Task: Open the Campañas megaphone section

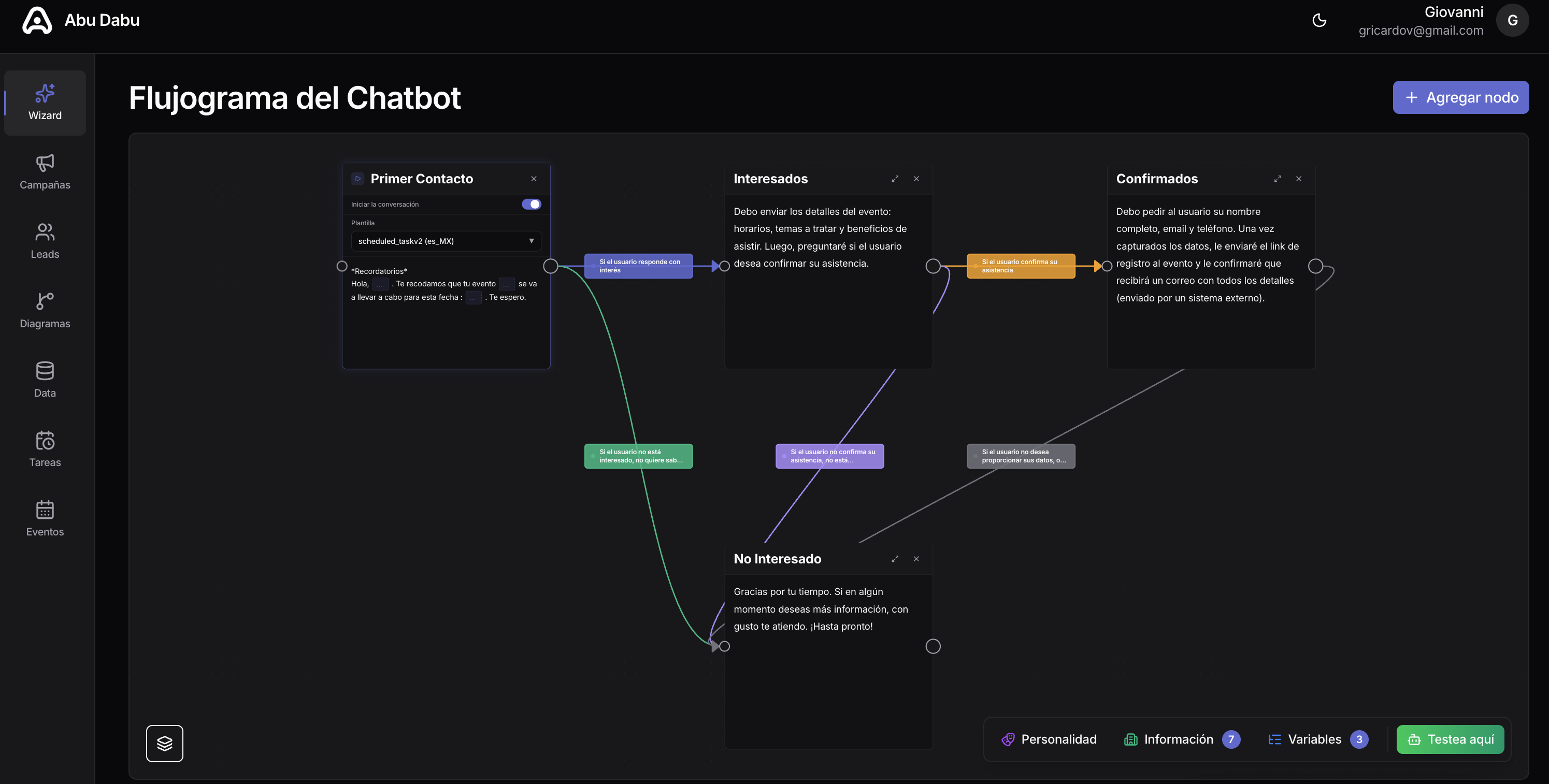Action: click(x=45, y=172)
